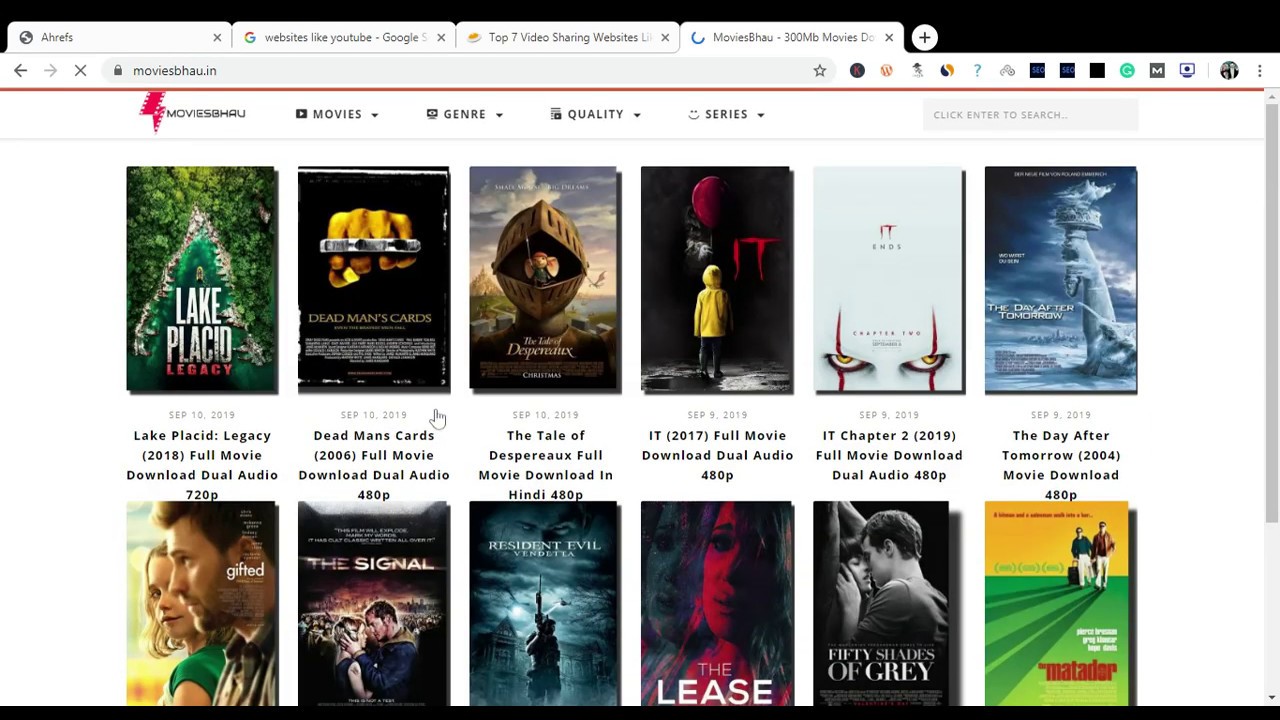Image resolution: width=1280 pixels, height=720 pixels.
Task: Open The Day After Tomorrow poster
Action: [1061, 280]
